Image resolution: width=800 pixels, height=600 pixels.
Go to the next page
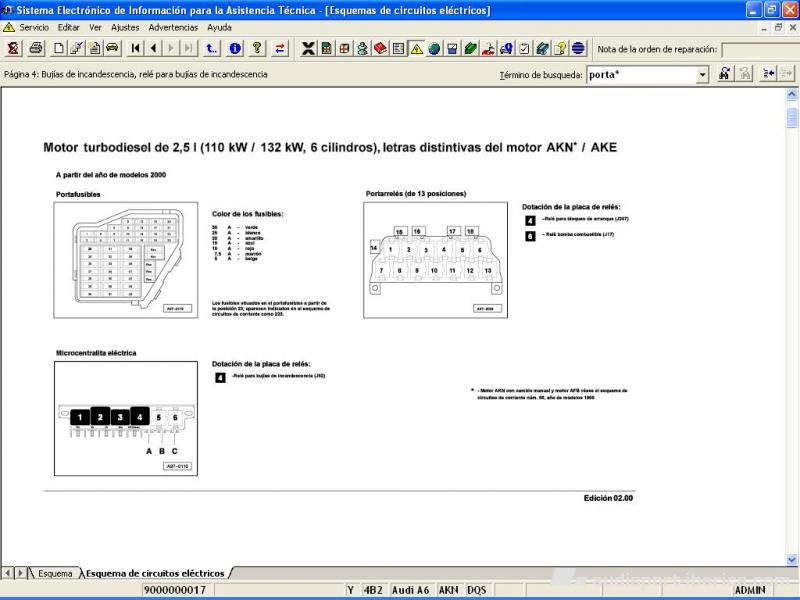pos(171,48)
